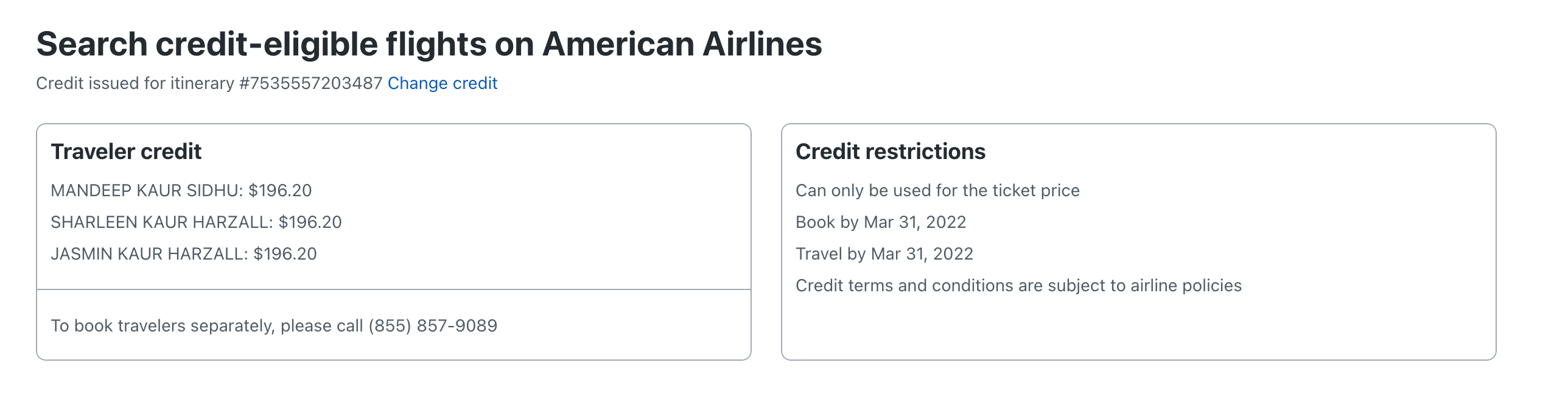The height and width of the screenshot is (418, 1568).
Task: Click the "Search credit-eligible flights" heading text
Action: click(x=262, y=44)
